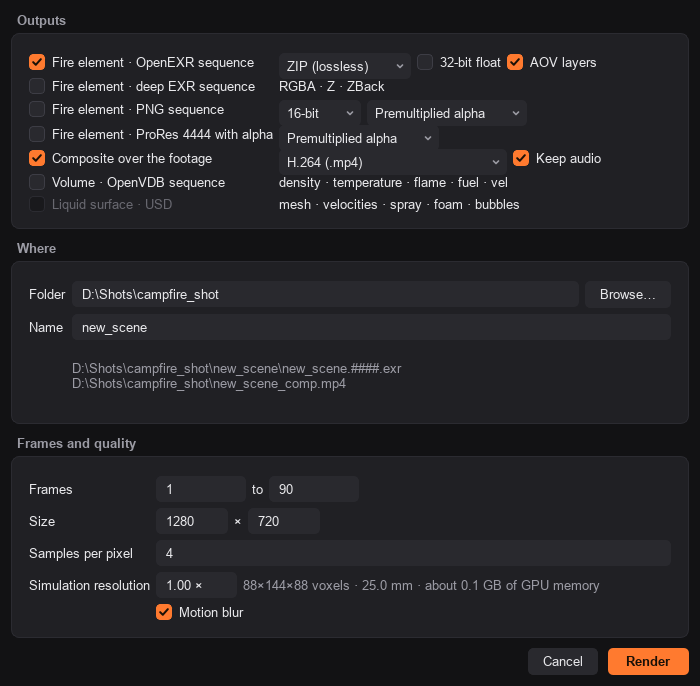Toggle the Keep audio checkbox
Screen dimensions: 700x686
(521, 158)
